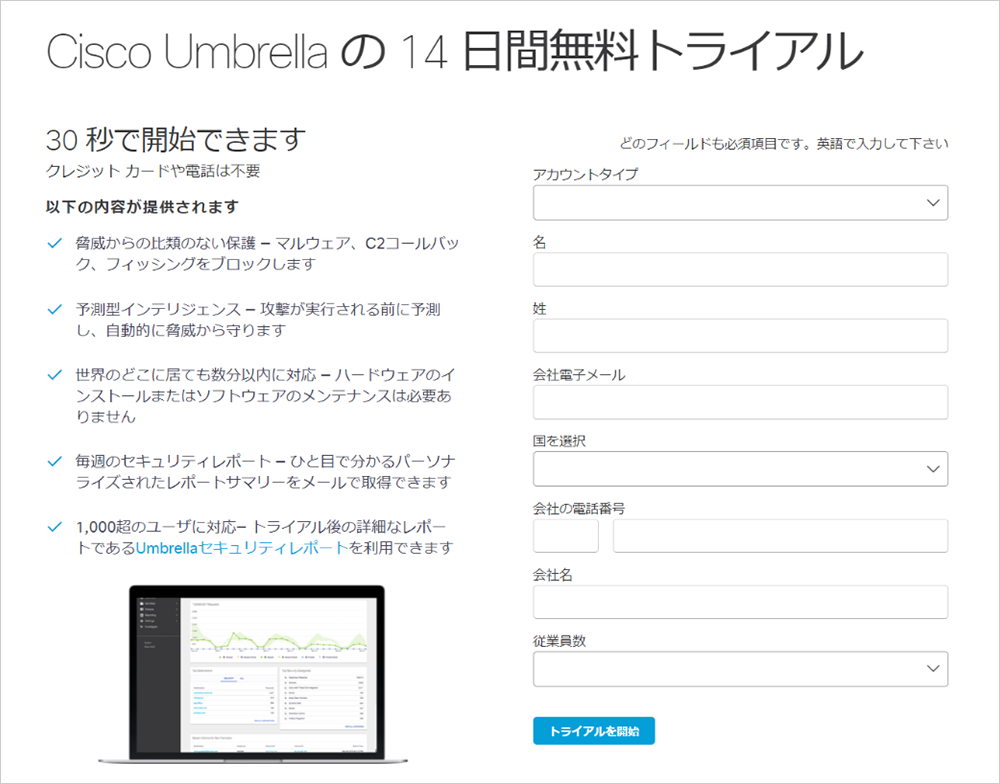Click the checkmark beside 毎週のセキュリティレポート

click(55, 461)
